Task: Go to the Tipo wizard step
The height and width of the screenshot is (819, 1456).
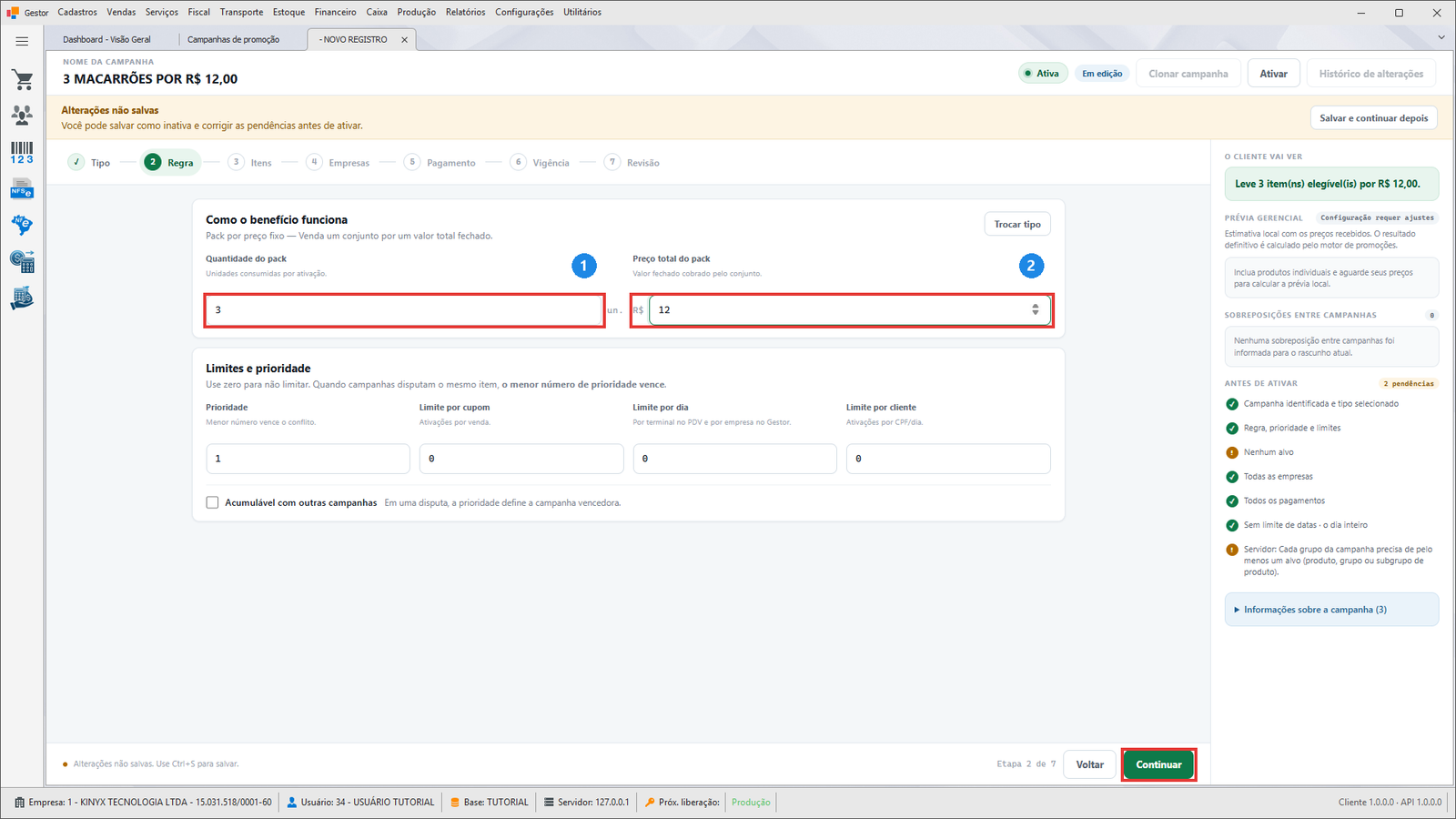Action: [x=89, y=163]
